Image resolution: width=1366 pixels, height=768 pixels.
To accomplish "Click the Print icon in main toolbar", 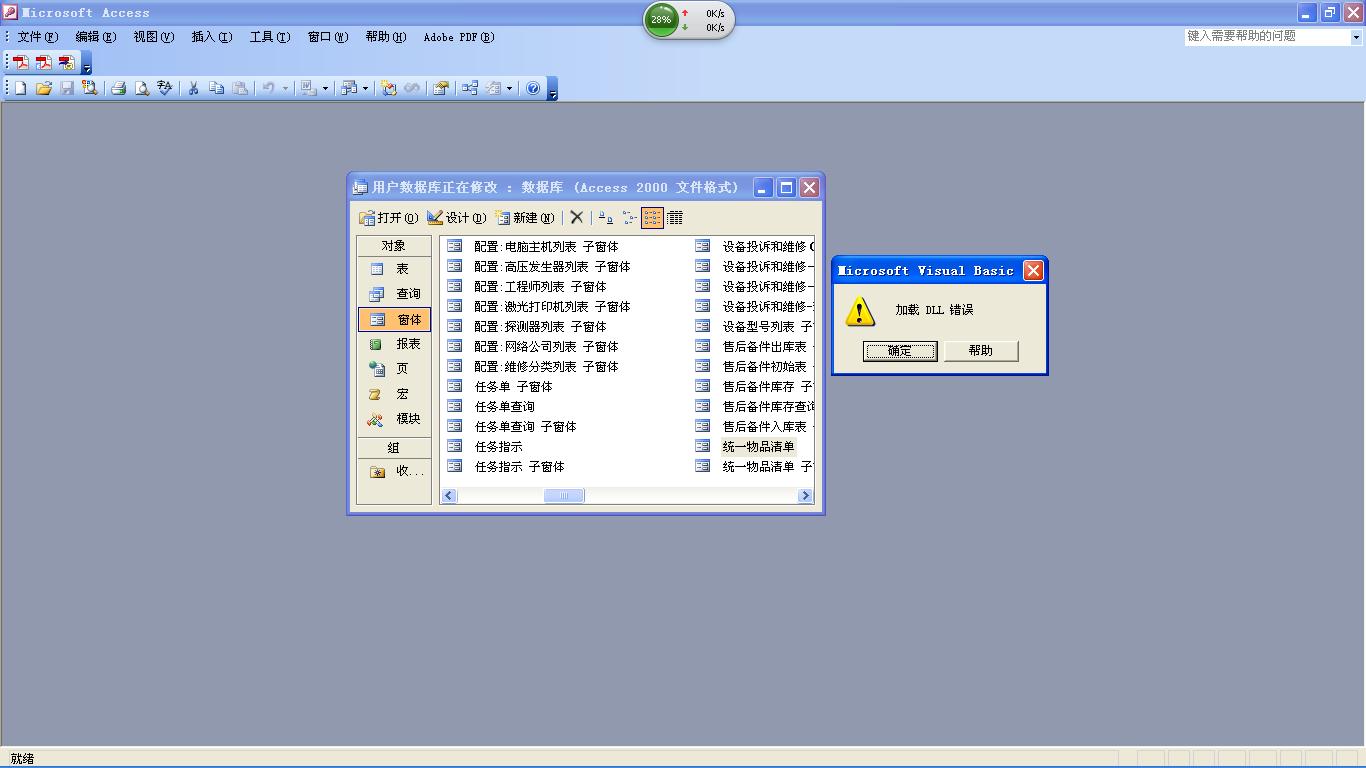I will point(118,89).
